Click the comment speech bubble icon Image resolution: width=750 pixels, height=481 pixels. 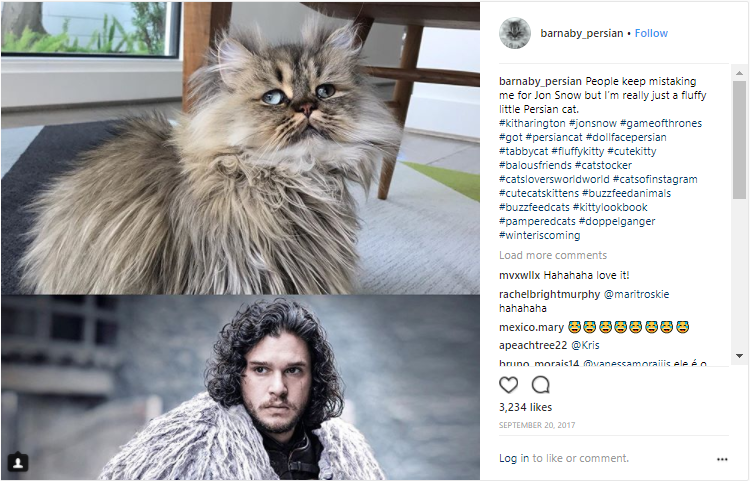pos(541,384)
